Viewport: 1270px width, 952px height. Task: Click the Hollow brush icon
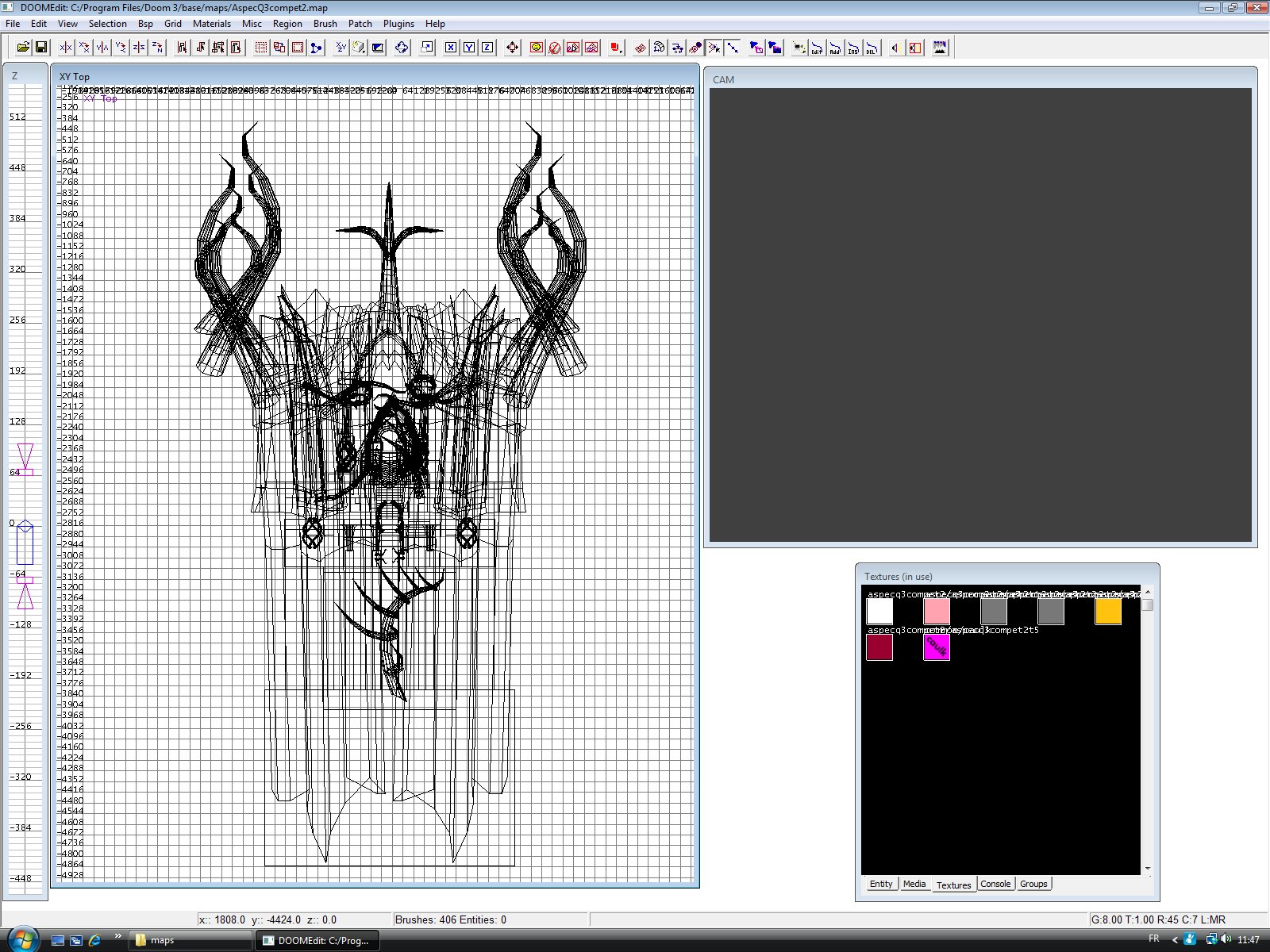298,48
